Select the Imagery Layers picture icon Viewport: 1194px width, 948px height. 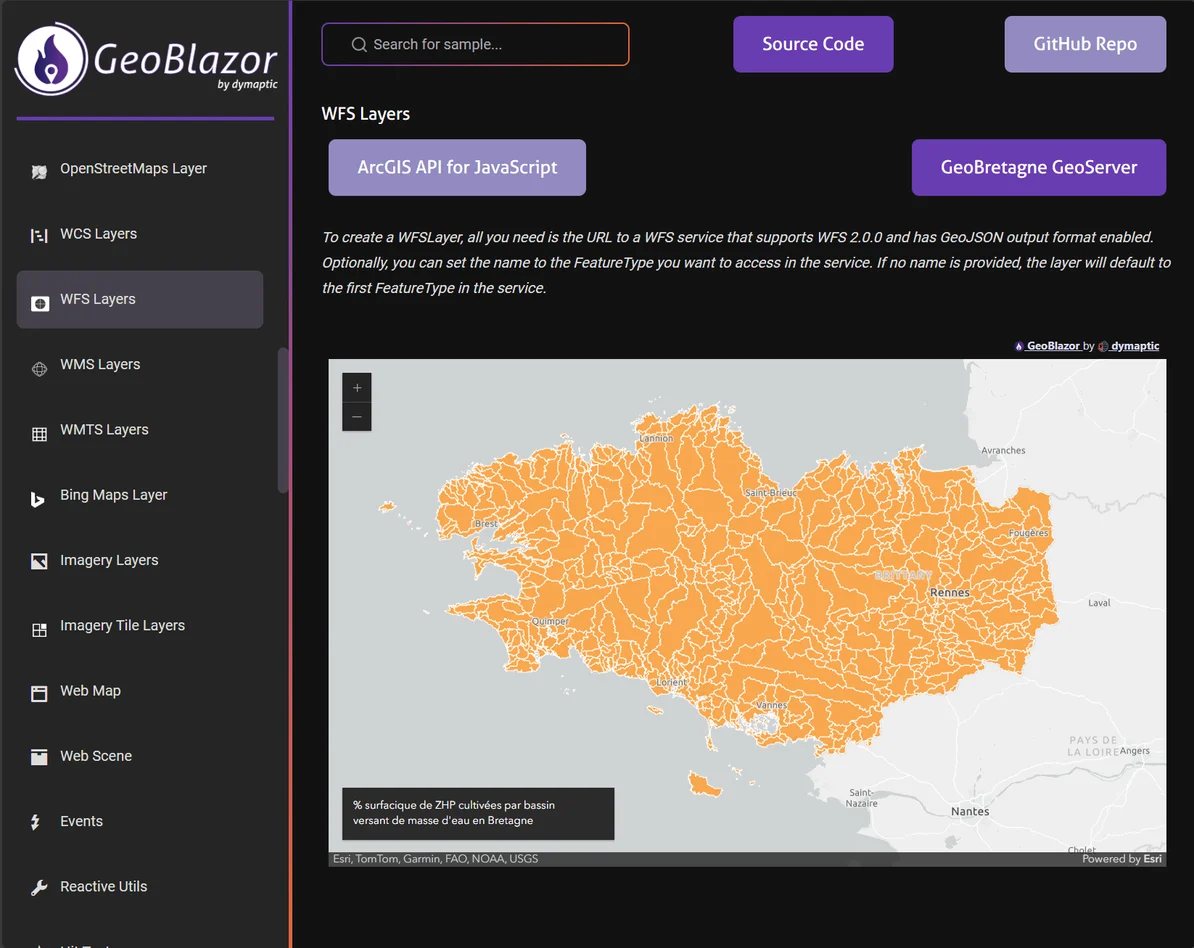(x=38, y=560)
